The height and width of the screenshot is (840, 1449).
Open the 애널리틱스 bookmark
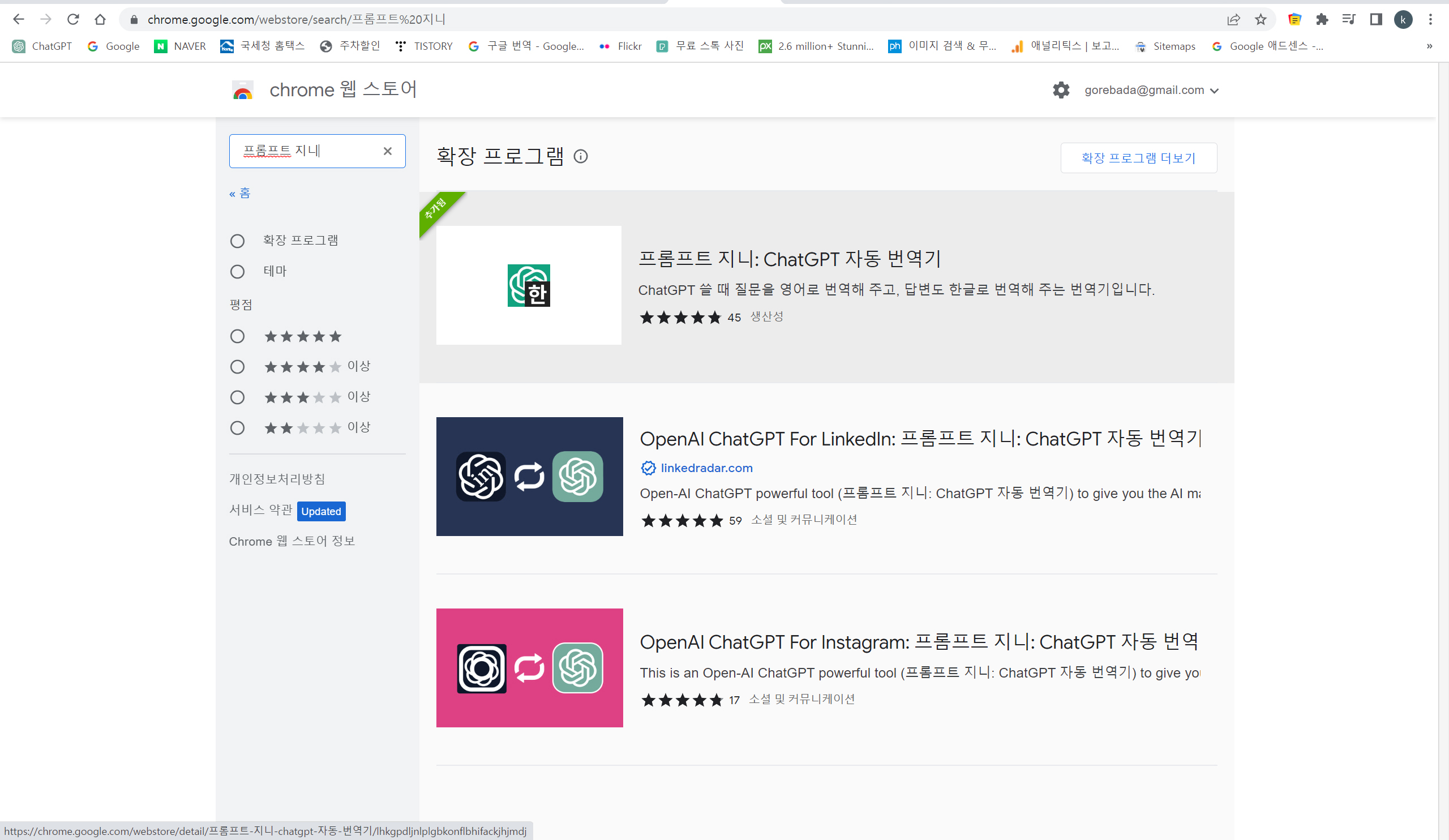click(1065, 46)
